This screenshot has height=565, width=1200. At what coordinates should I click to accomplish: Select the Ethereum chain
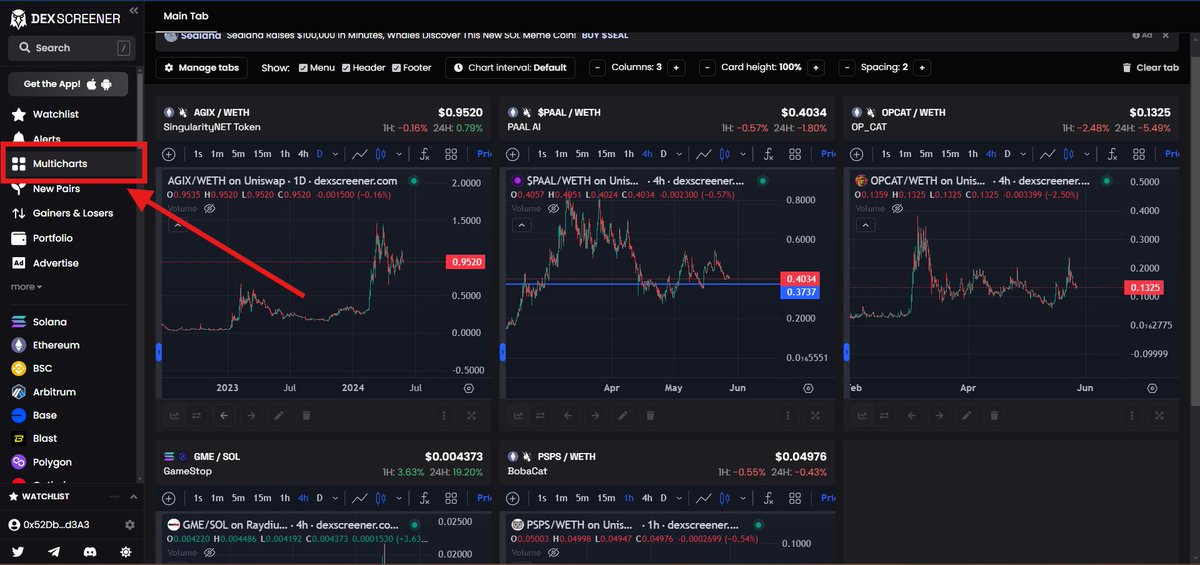(55, 345)
